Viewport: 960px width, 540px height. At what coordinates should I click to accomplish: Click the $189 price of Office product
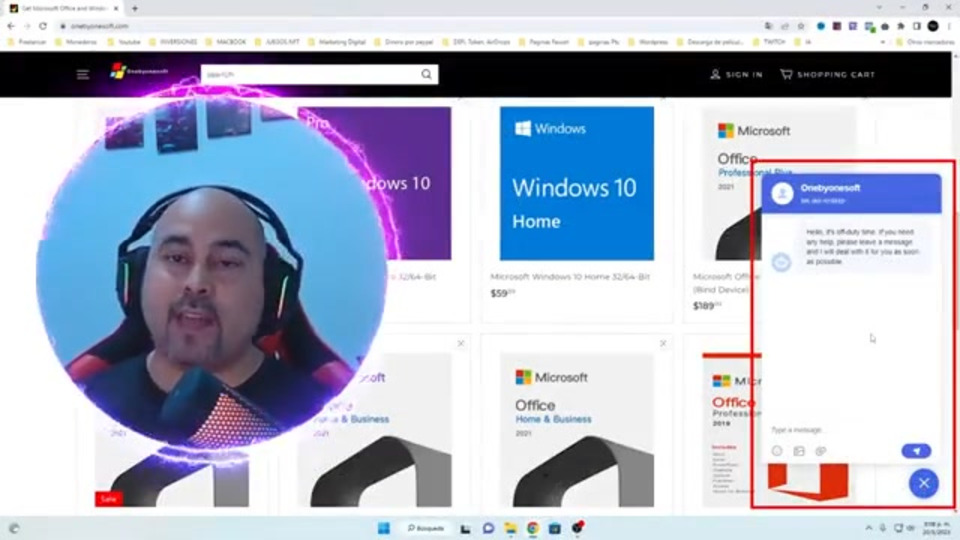tap(707, 306)
